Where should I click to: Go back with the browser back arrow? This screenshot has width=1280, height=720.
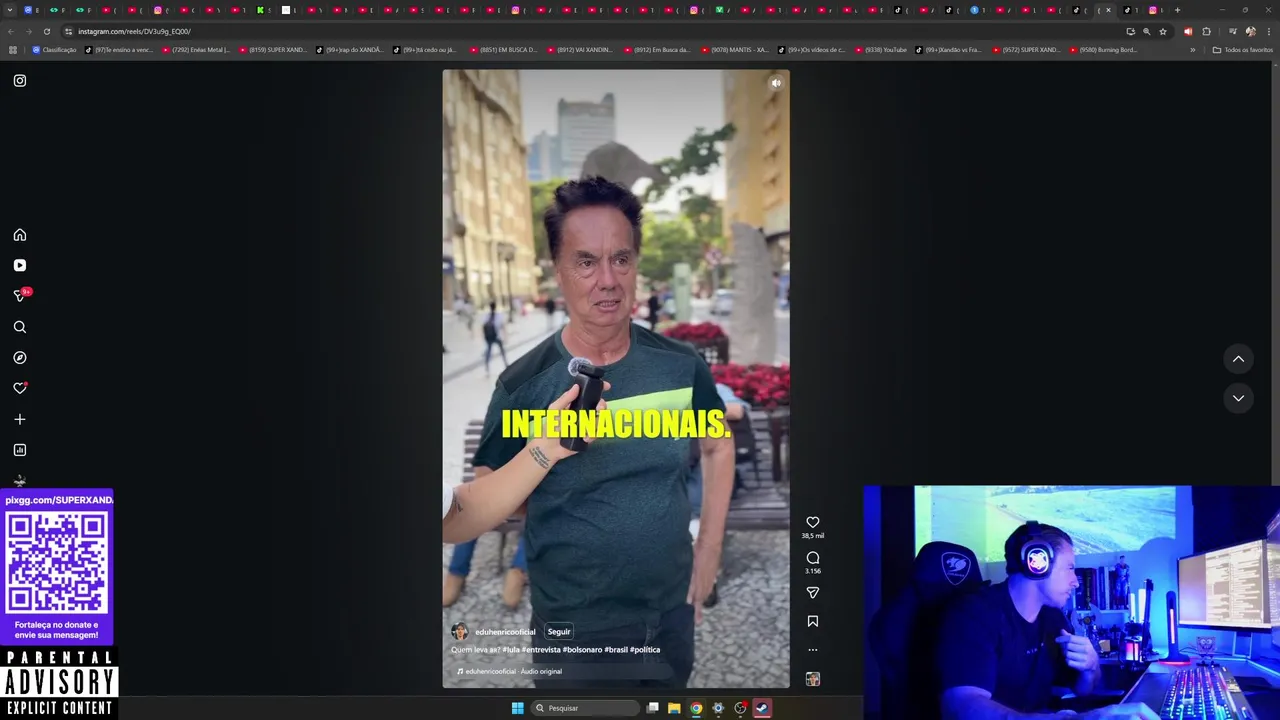(11, 31)
